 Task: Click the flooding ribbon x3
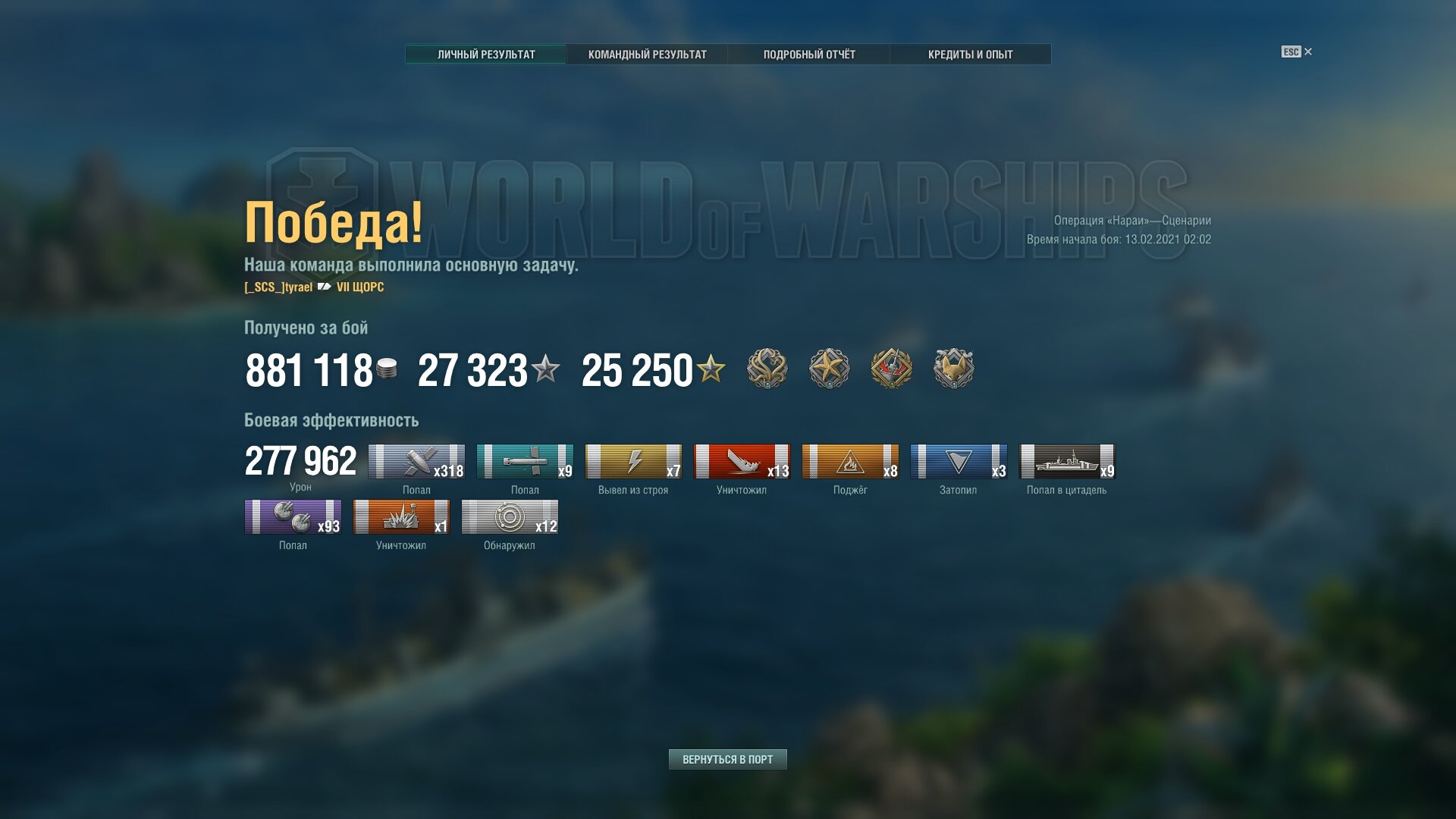[959, 461]
